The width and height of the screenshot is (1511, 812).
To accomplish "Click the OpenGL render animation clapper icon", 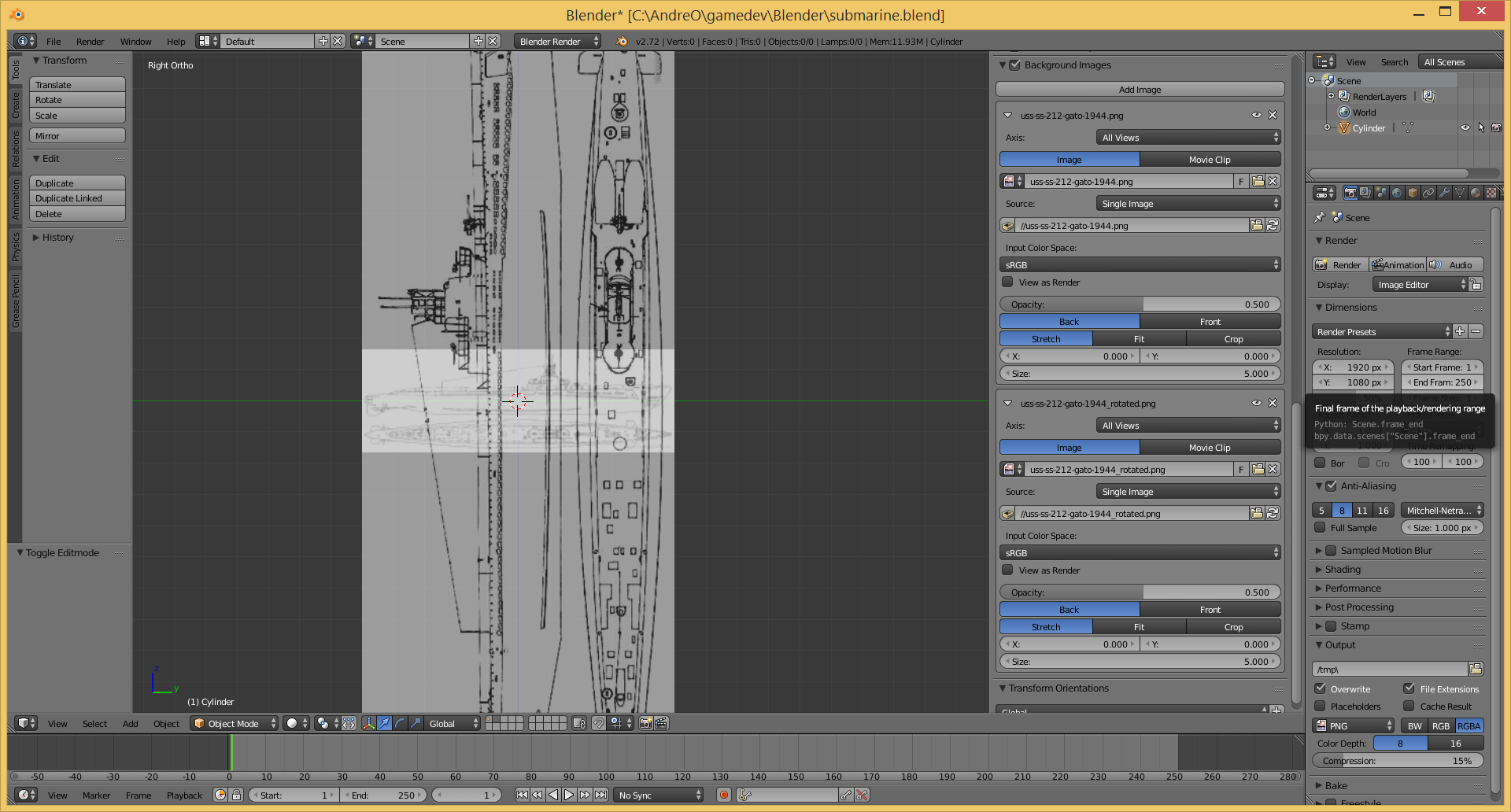I will point(661,723).
